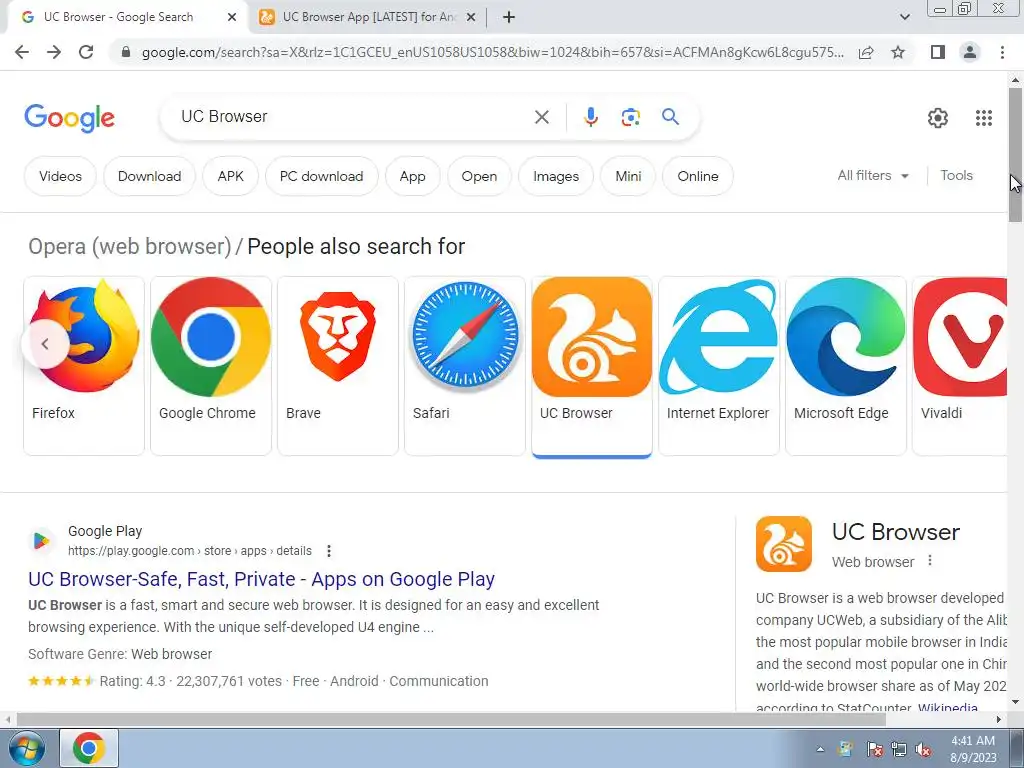Show hidden system tray icons
Image resolution: width=1024 pixels, height=768 pixels.
click(x=820, y=749)
